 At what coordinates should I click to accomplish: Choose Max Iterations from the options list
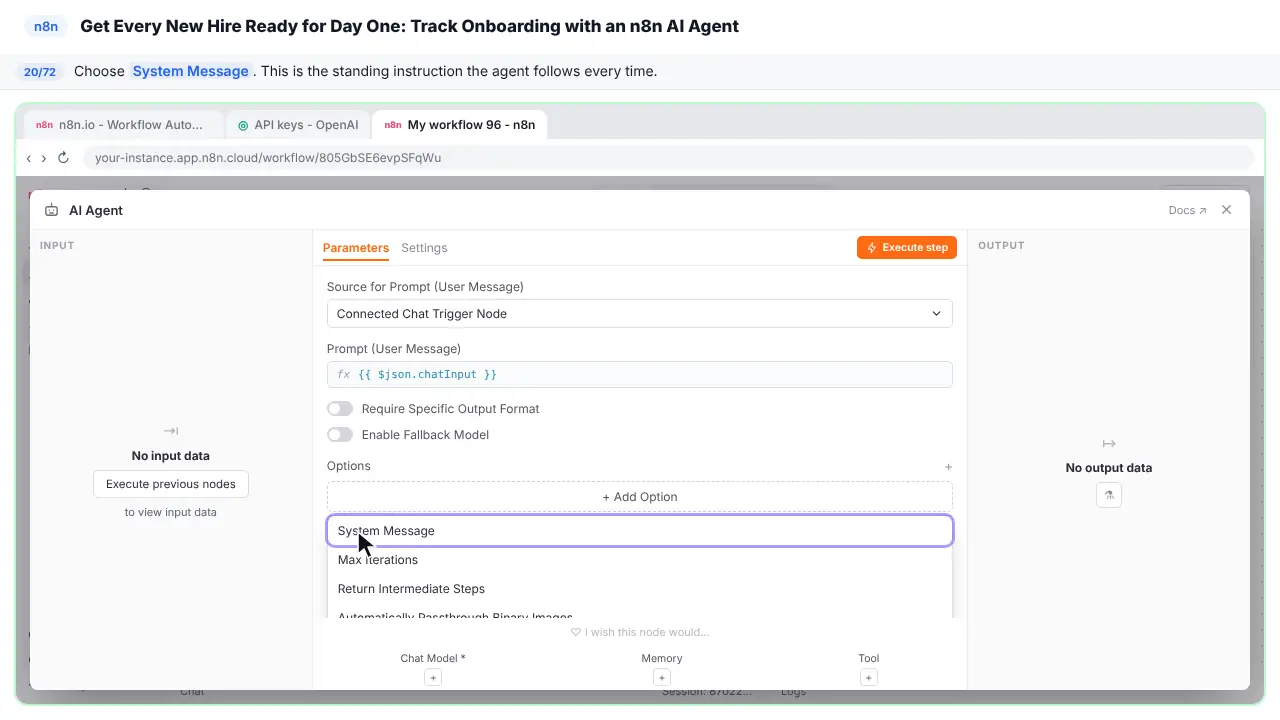(640, 560)
